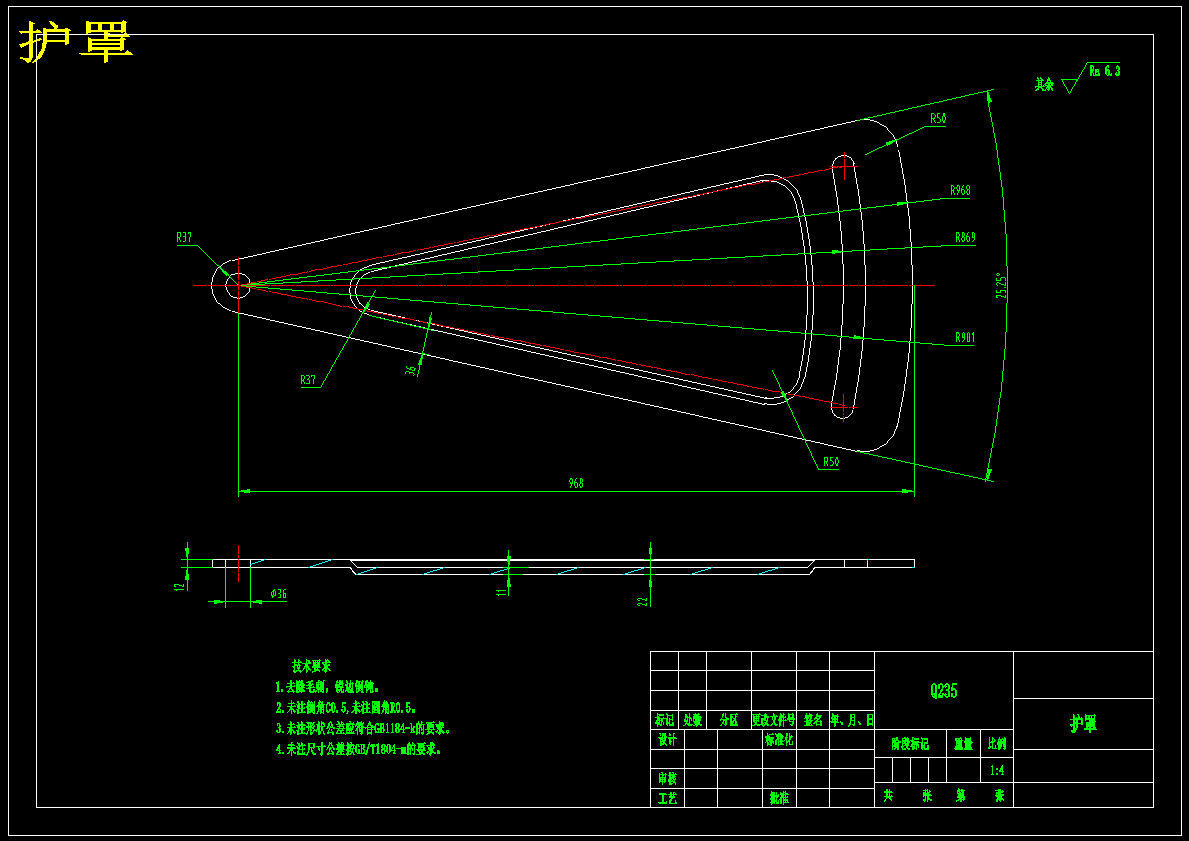The image size is (1189, 841).
Task: Click the 签名 title block cell
Action: (x=813, y=720)
